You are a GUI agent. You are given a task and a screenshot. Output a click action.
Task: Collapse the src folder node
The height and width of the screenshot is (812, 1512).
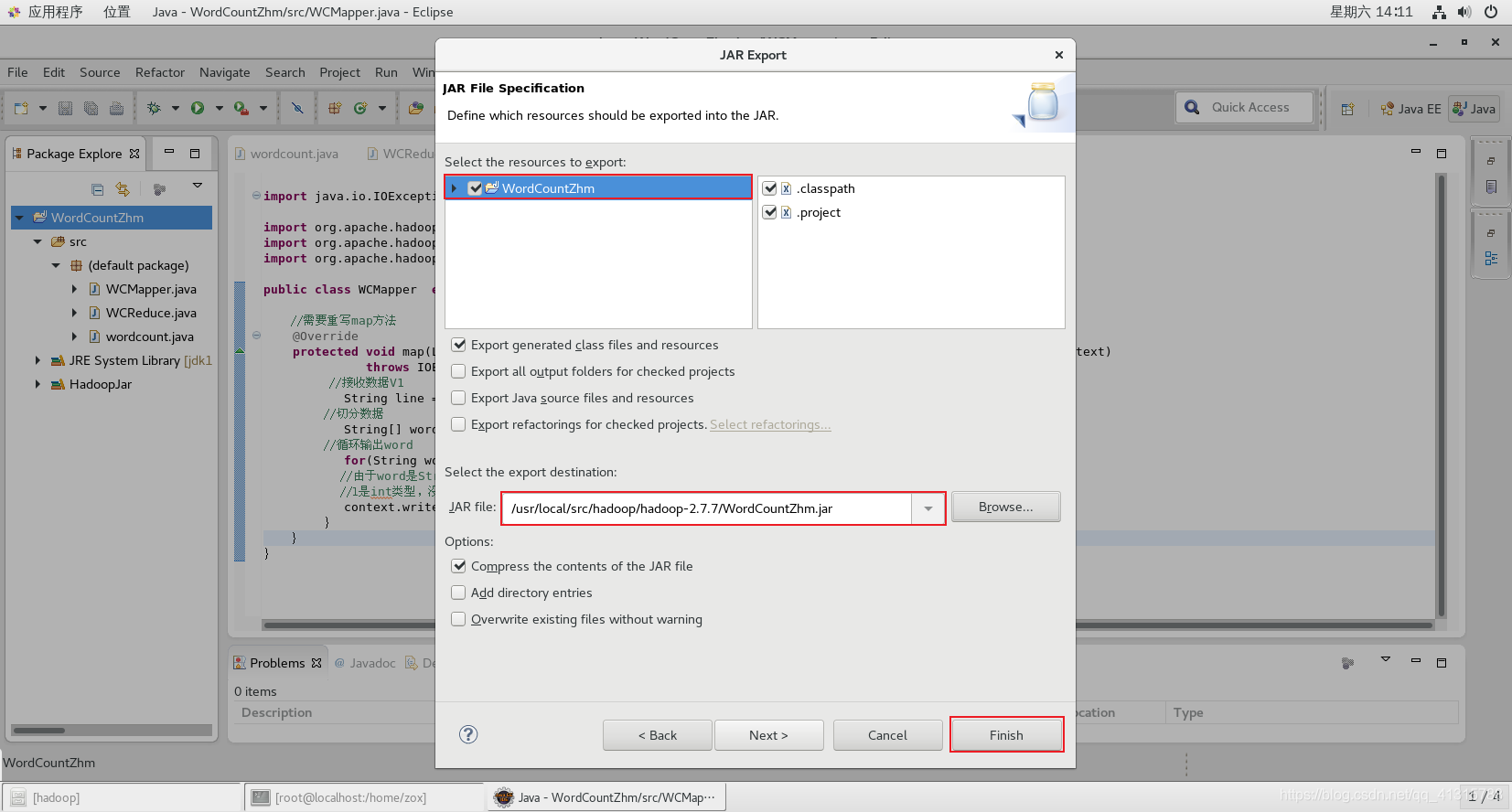pyautogui.click(x=38, y=241)
